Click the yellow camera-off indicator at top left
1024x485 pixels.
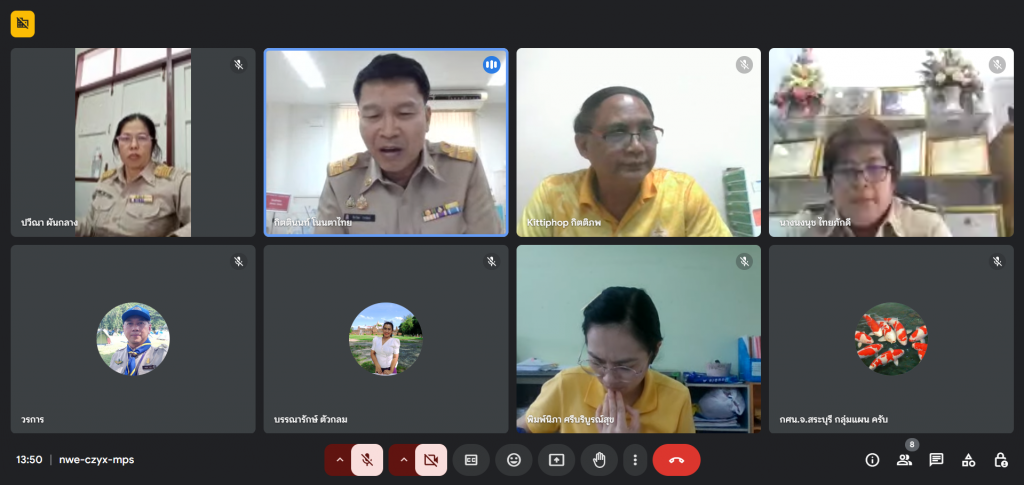point(22,23)
